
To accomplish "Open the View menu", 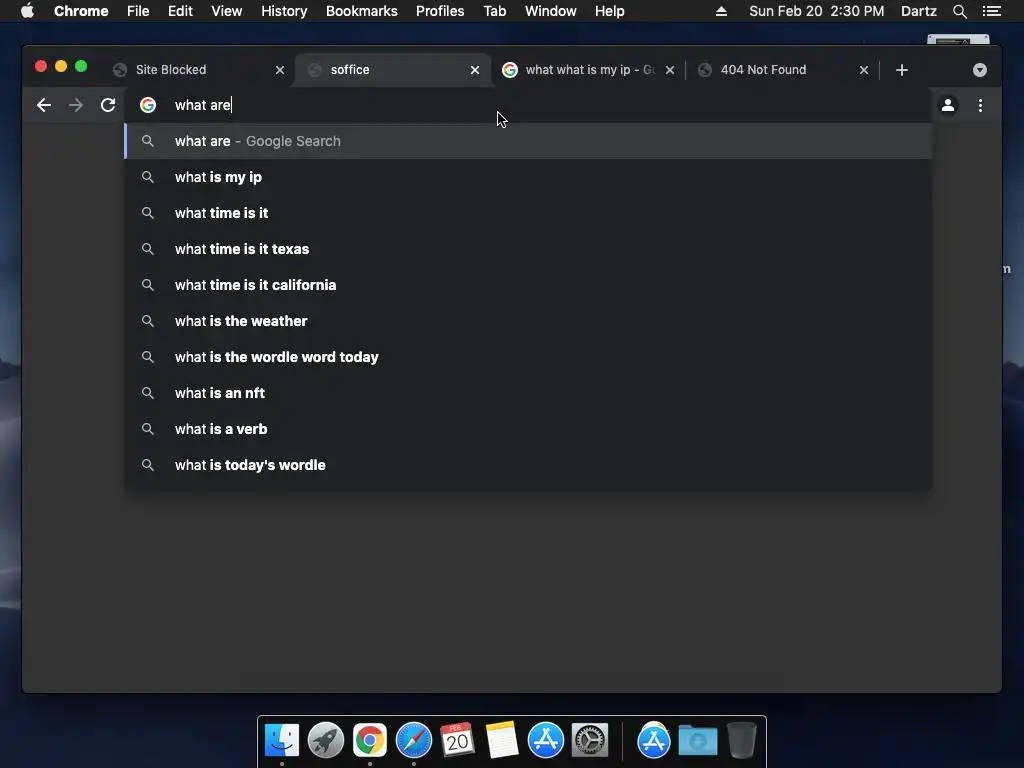I will (x=227, y=11).
